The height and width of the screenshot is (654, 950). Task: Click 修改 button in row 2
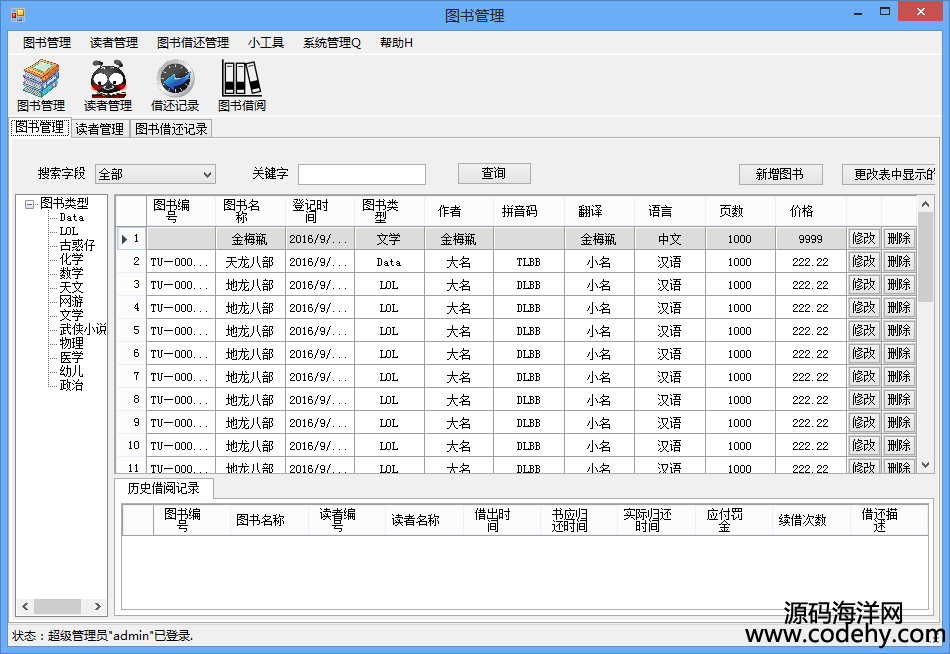(x=863, y=262)
